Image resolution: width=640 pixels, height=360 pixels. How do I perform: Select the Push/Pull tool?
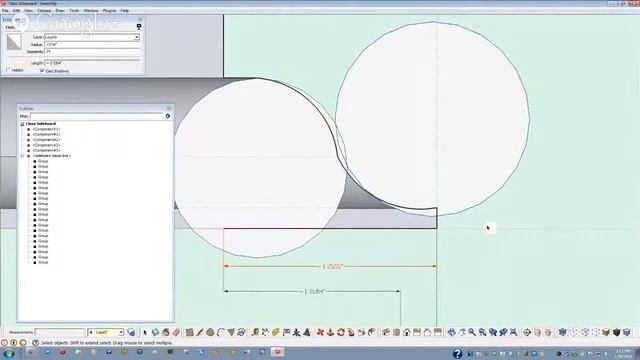coord(330,333)
